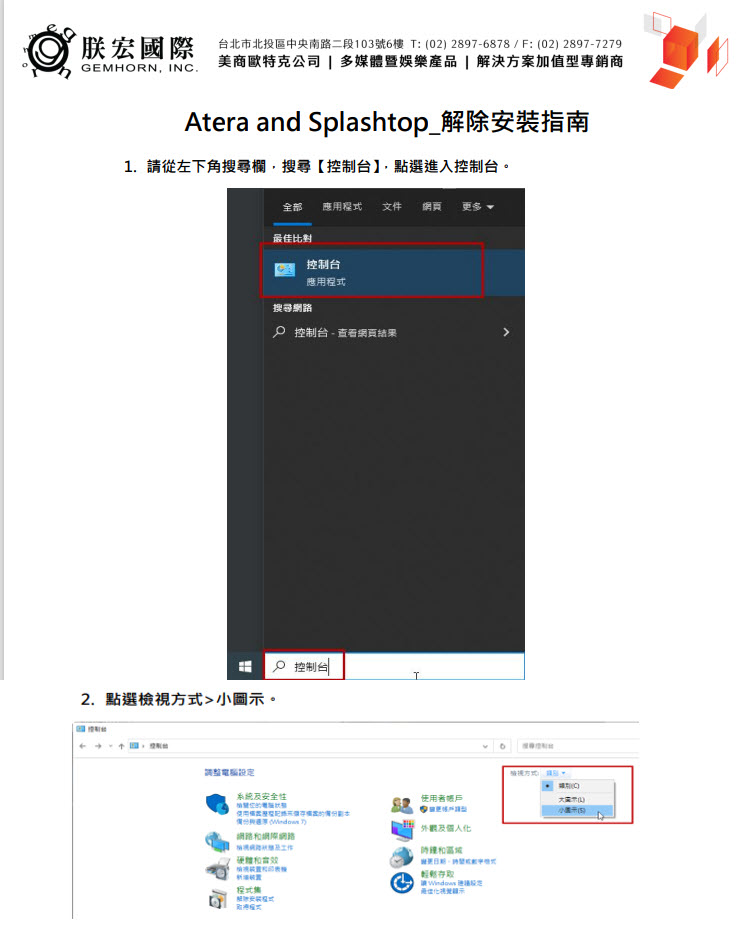Image resolution: width=743 pixels, height=929 pixels.
Task: Open the 外觀及個人化 link
Action: click(x=446, y=828)
